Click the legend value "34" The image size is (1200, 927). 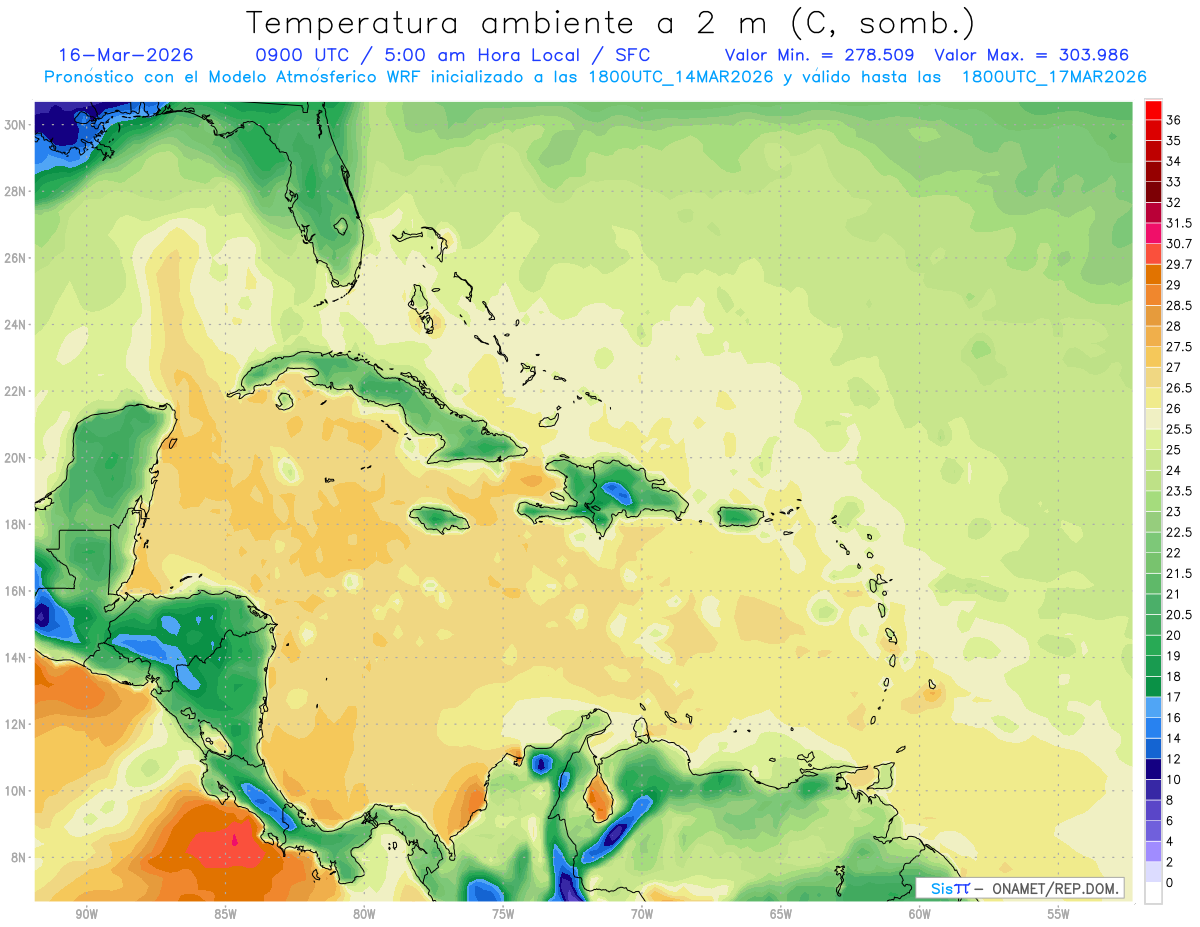(x=1174, y=161)
